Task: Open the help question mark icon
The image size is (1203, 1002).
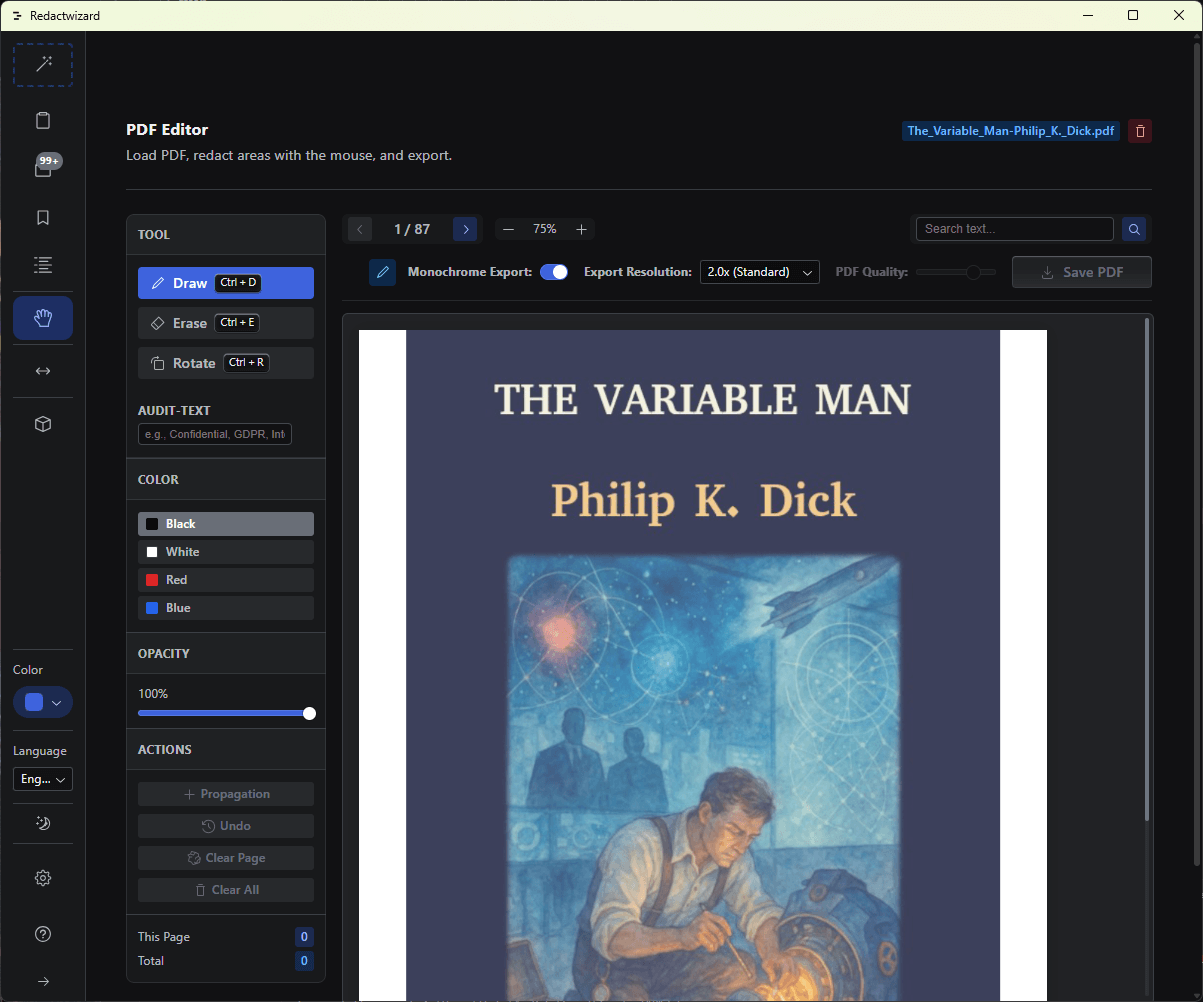Action: click(x=43, y=934)
